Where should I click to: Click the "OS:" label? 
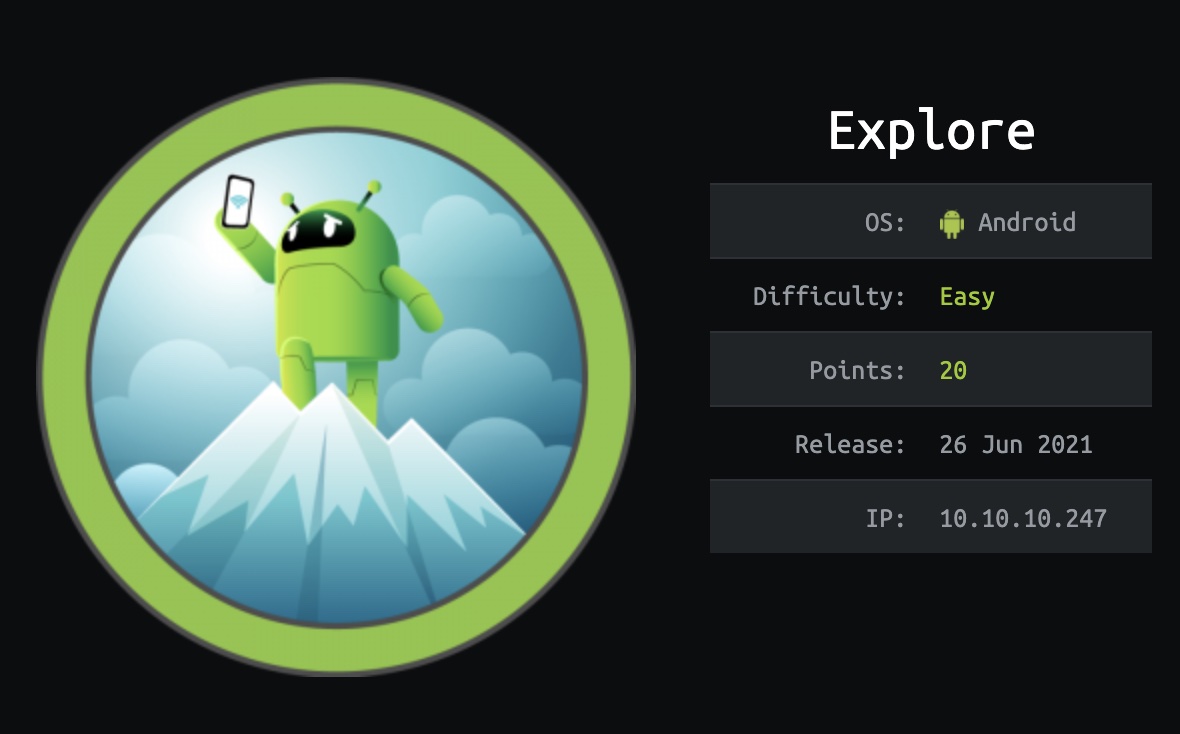[x=884, y=223]
